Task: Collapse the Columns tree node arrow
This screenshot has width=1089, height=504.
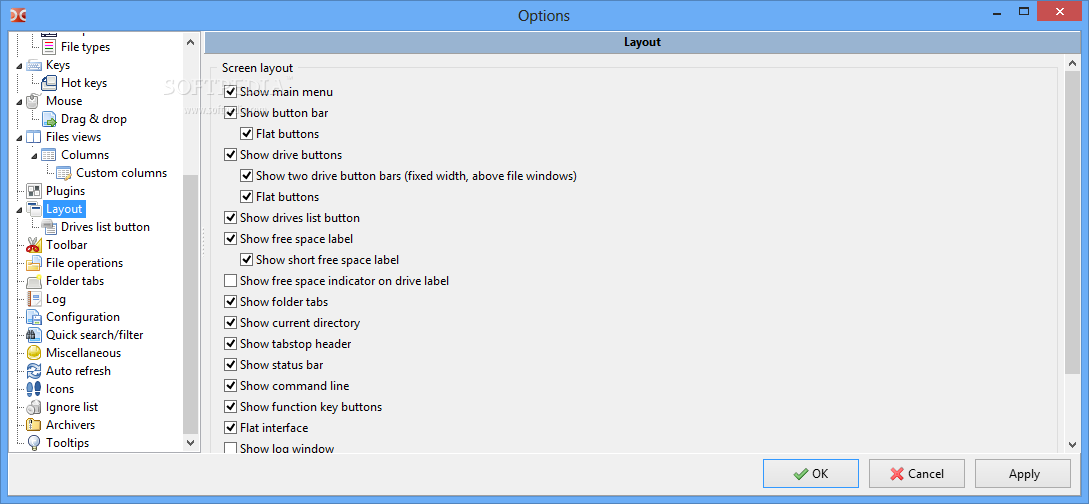Action: [x=34, y=156]
